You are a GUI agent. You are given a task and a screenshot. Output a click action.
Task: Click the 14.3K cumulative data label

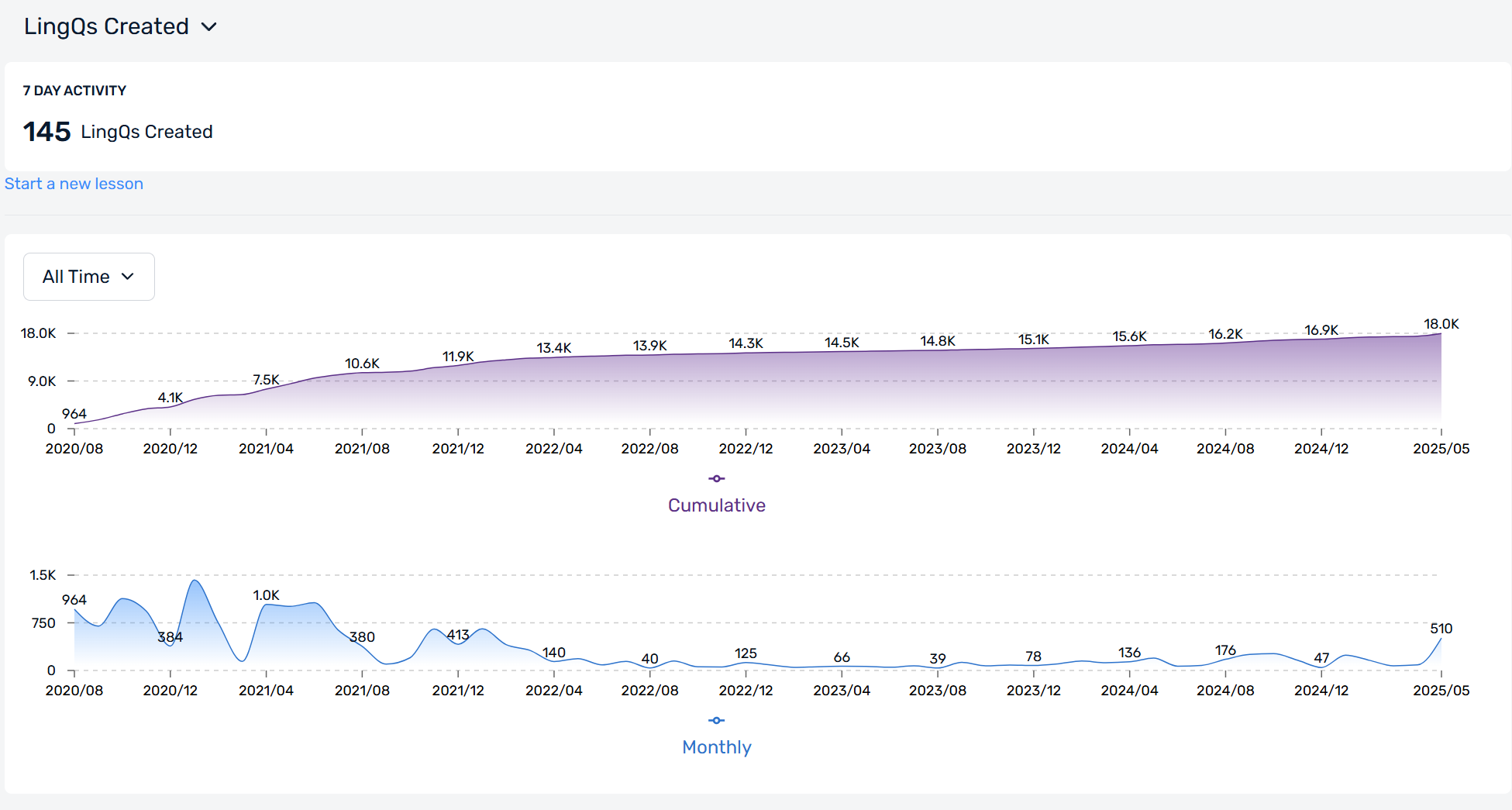click(x=746, y=343)
